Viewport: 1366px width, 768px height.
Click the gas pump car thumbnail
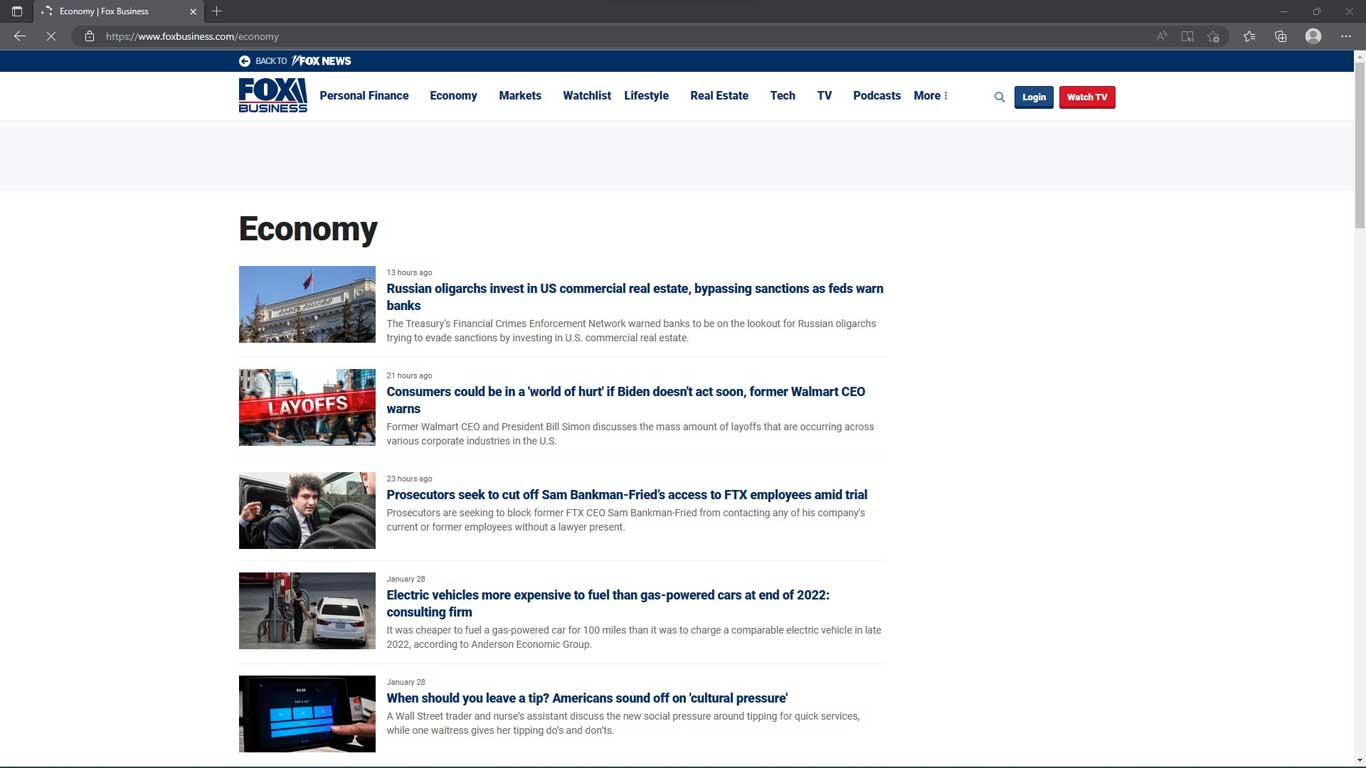[307, 611]
